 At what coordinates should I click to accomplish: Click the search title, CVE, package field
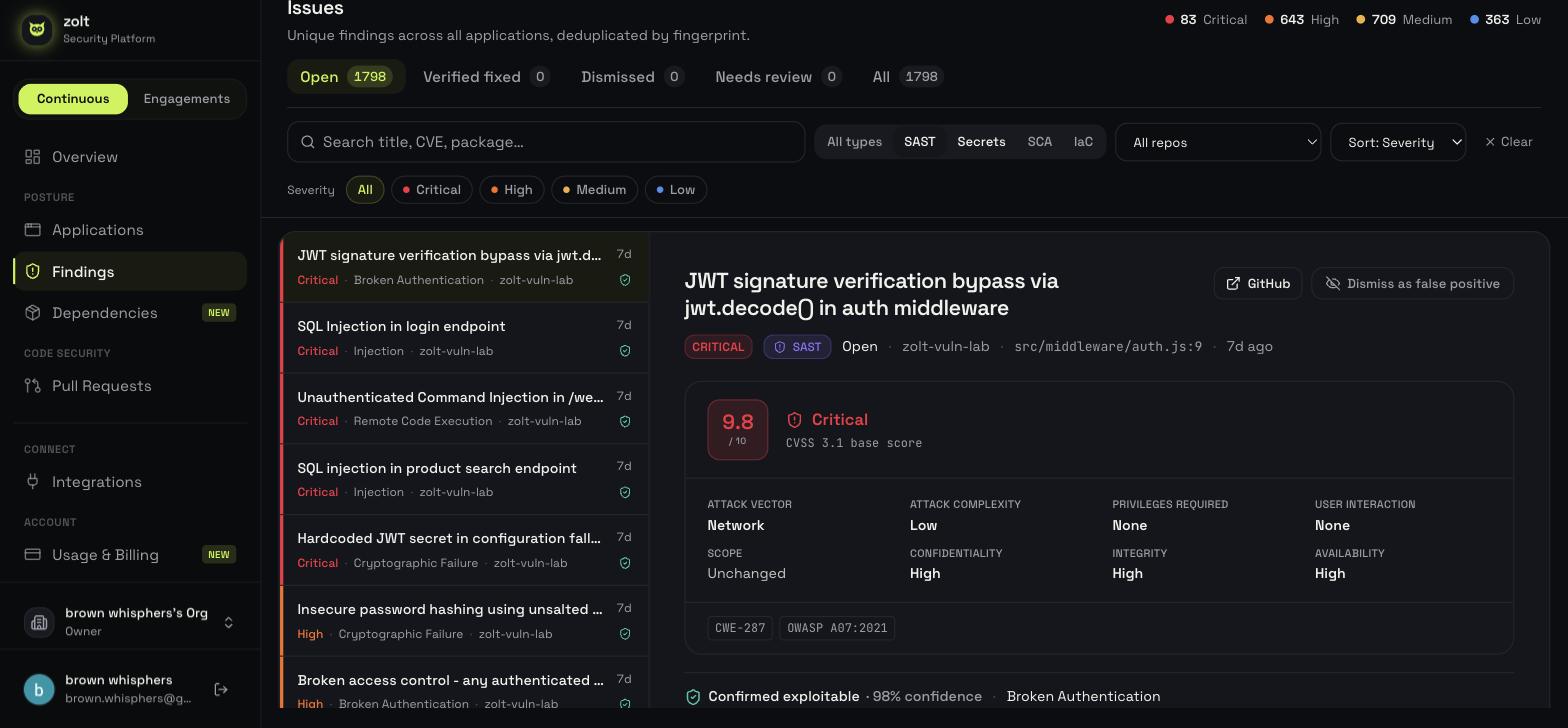coord(546,142)
